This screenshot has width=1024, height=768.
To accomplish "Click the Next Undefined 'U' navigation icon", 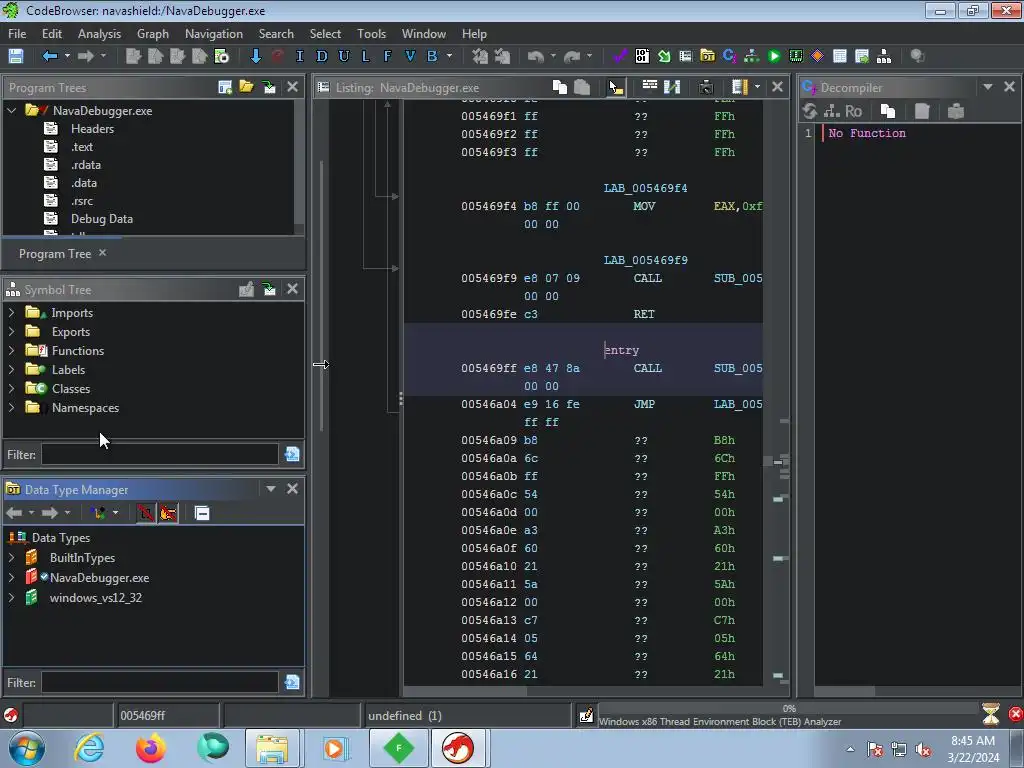I will pyautogui.click(x=344, y=56).
